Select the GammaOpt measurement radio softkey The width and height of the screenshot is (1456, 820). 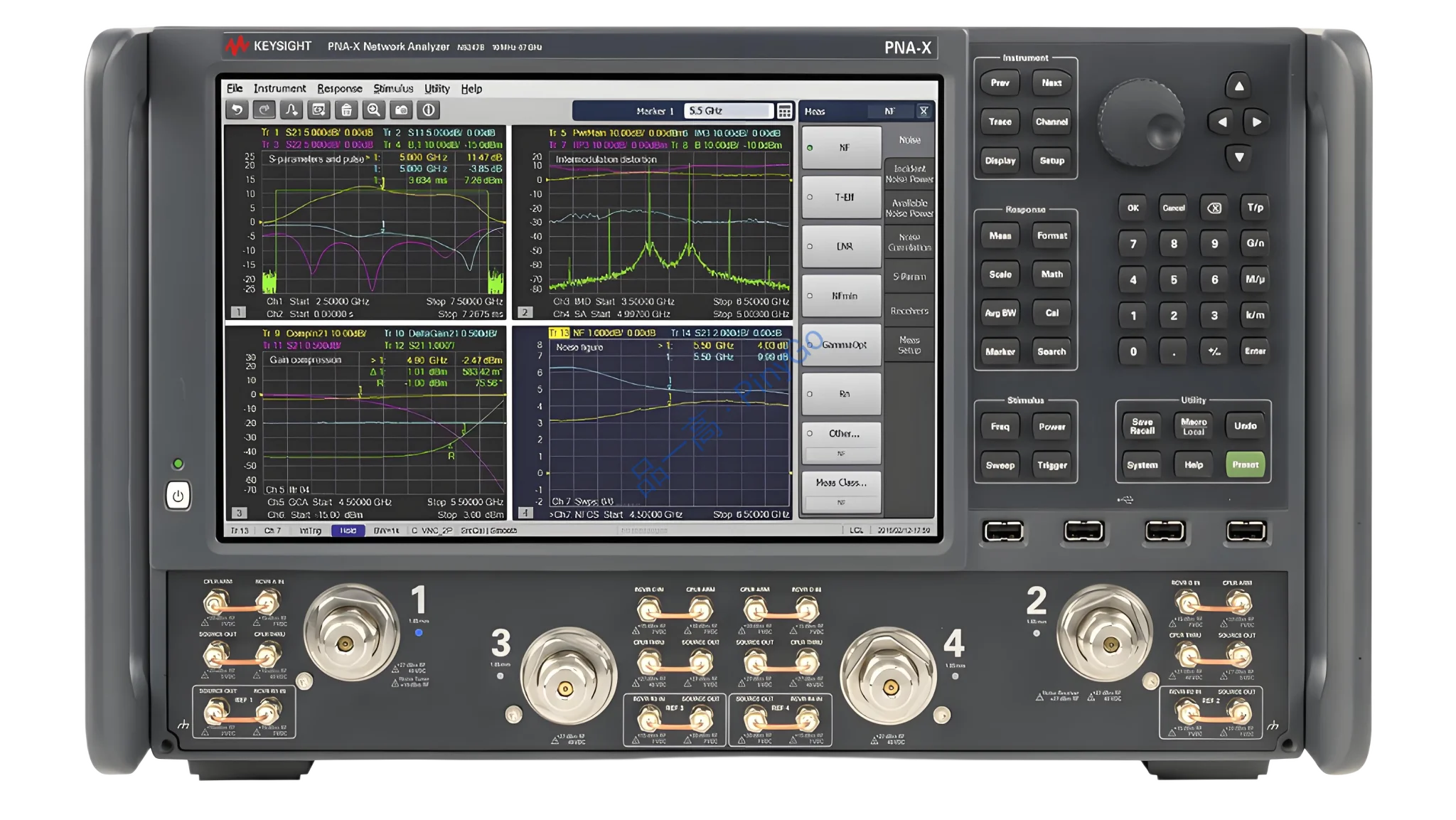(842, 345)
